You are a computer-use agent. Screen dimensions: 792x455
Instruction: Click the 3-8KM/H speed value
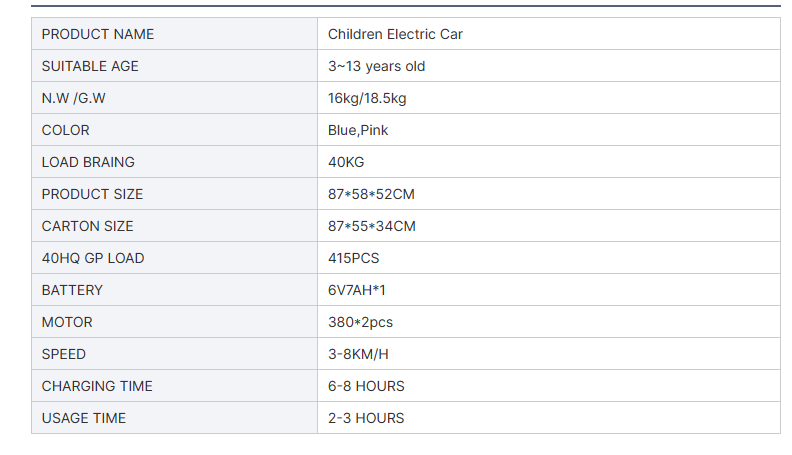click(x=357, y=354)
